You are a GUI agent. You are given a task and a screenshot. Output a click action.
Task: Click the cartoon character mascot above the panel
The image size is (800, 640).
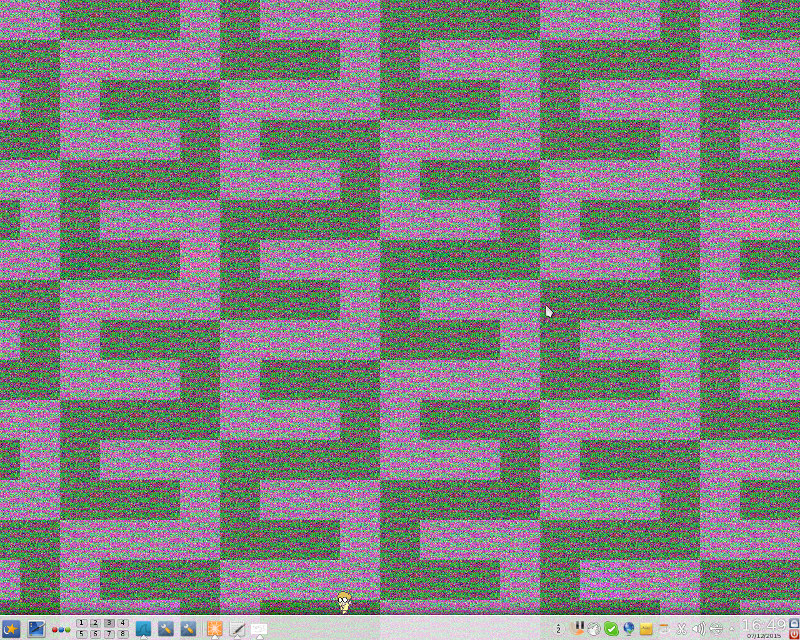344,601
